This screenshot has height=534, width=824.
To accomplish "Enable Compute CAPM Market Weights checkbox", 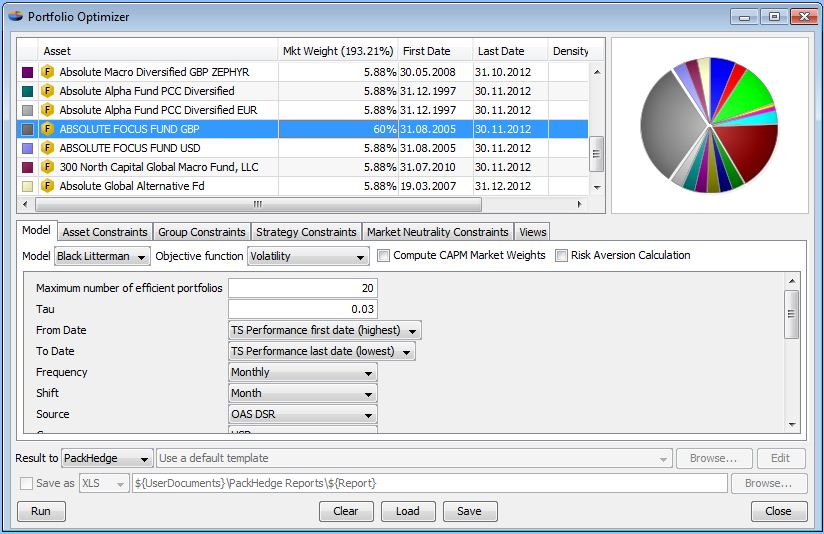I will 384,255.
